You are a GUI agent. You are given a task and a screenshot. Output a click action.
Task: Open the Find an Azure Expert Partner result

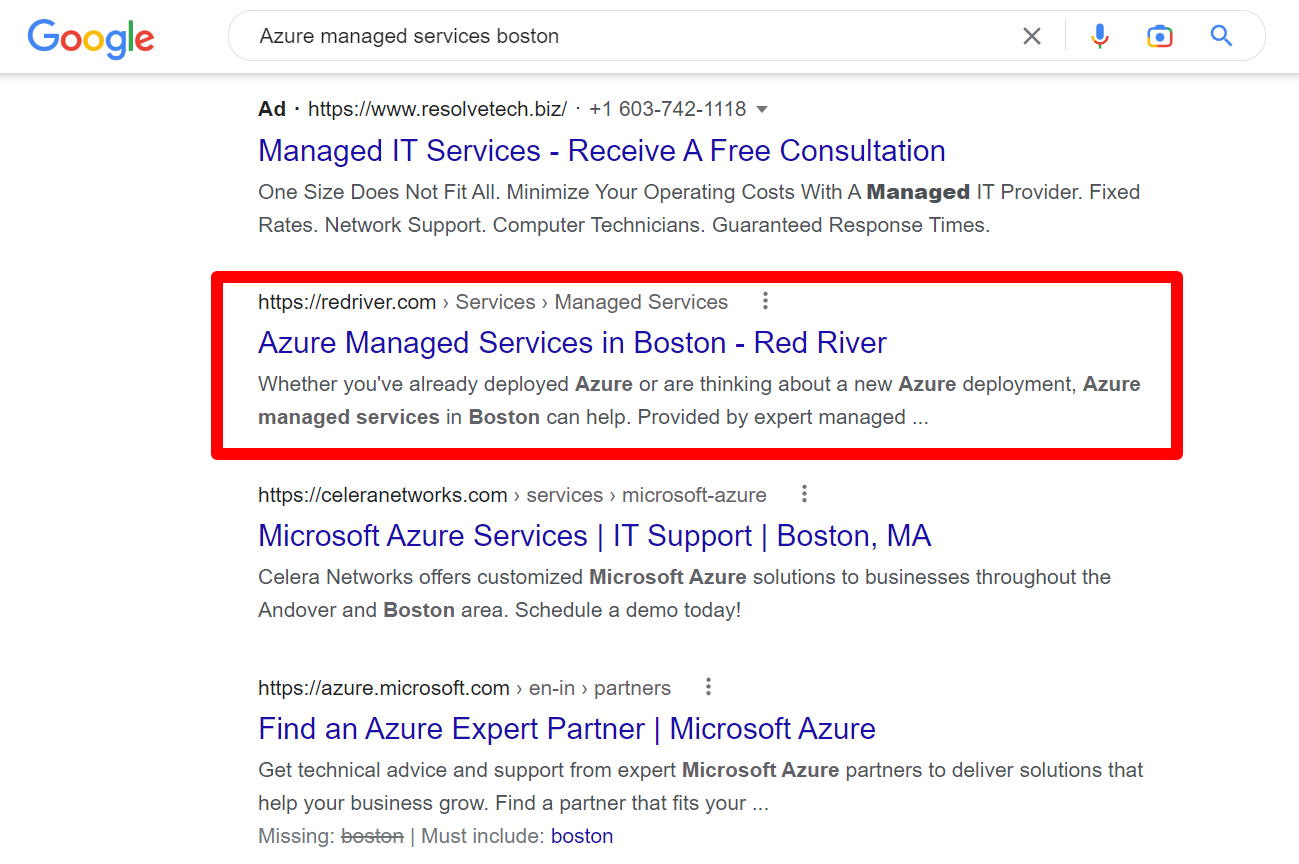click(x=567, y=728)
